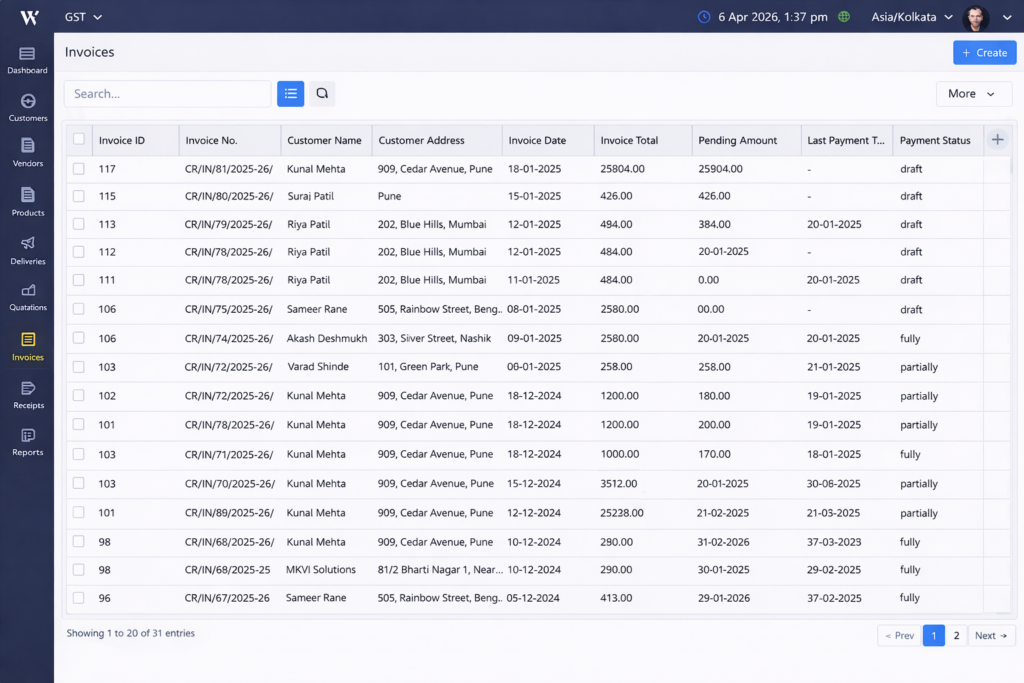1024x683 pixels.
Task: Open the Receipts sidebar icon
Action: pos(27,394)
